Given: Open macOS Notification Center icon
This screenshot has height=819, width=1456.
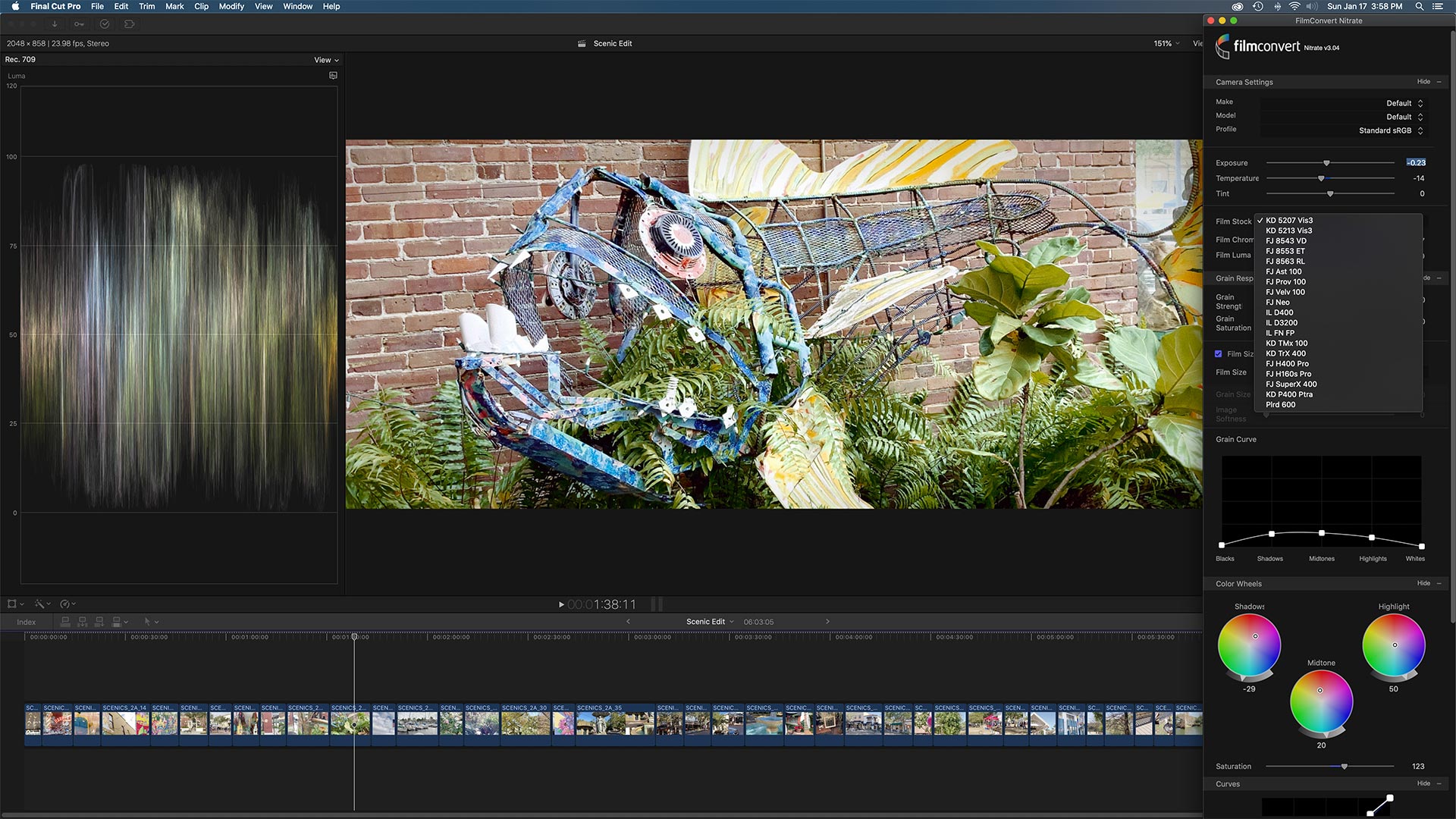Looking at the screenshot, I should pos(1437,6).
